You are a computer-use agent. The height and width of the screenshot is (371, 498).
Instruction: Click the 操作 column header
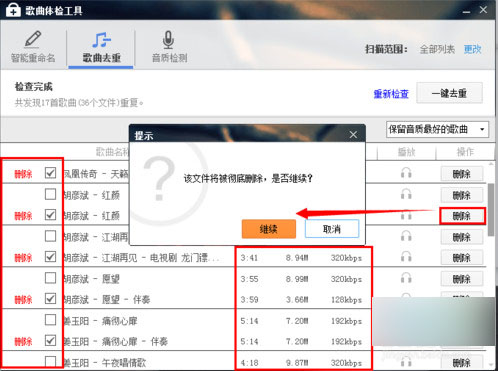465,152
